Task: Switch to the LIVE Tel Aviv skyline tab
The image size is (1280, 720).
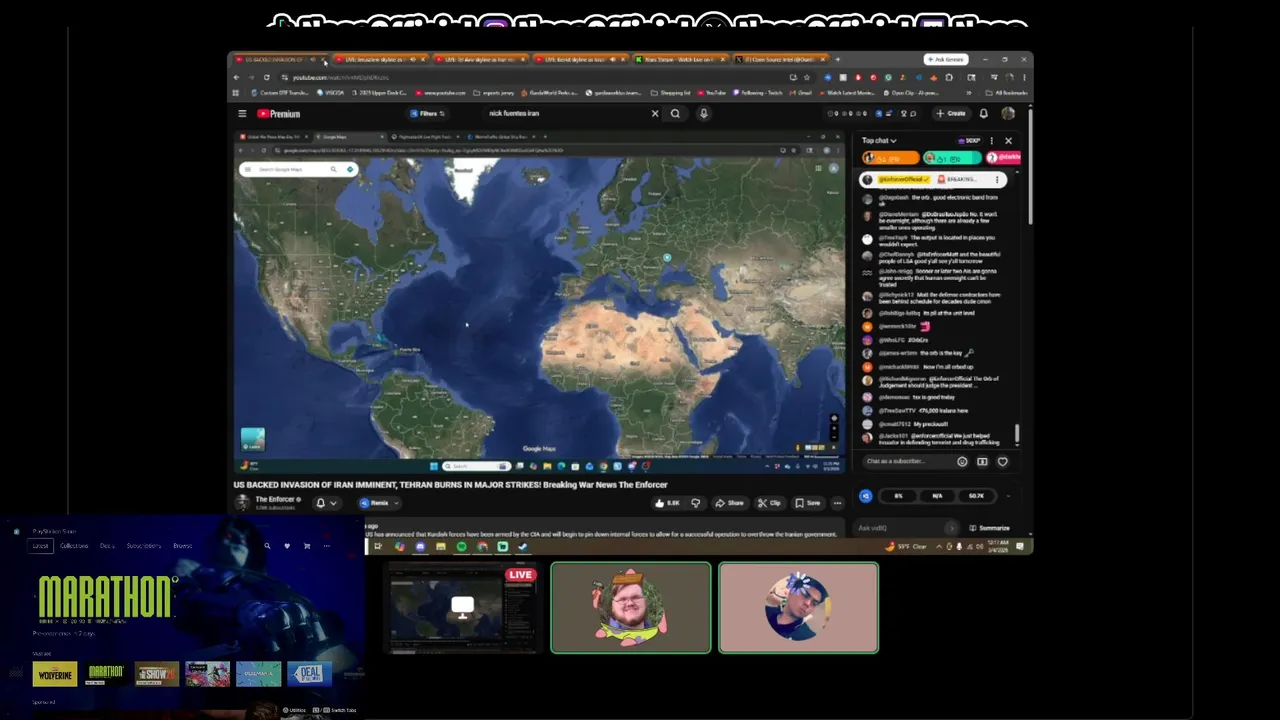Action: point(480,60)
